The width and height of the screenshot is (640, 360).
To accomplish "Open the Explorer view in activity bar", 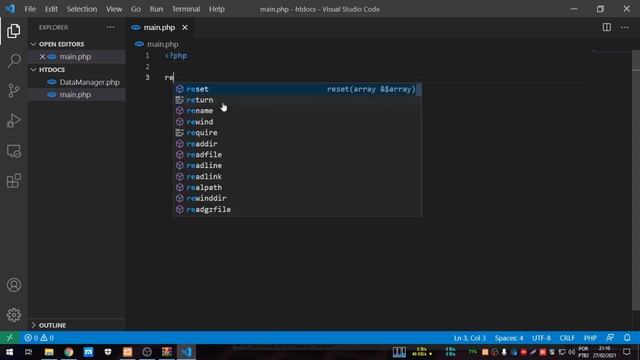I will pos(13,31).
